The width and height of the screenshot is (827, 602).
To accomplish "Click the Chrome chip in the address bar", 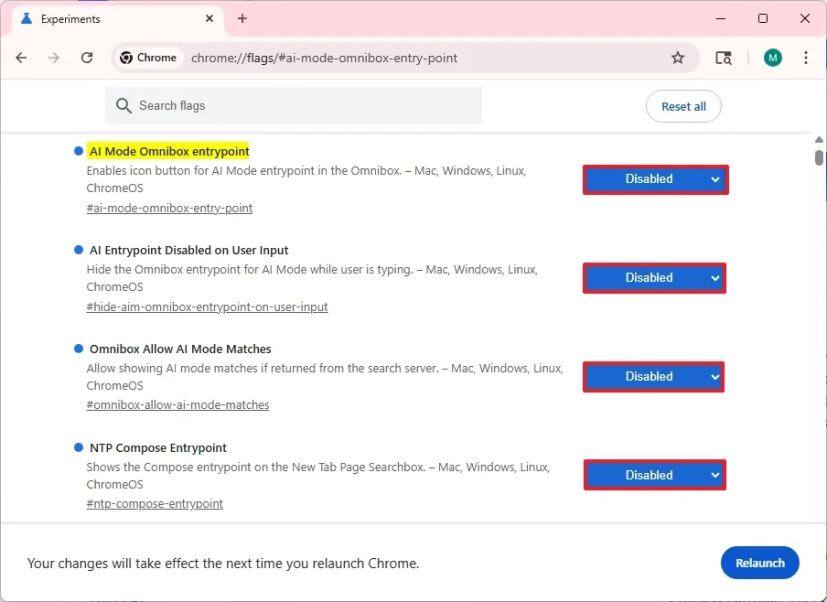I will pyautogui.click(x=148, y=57).
